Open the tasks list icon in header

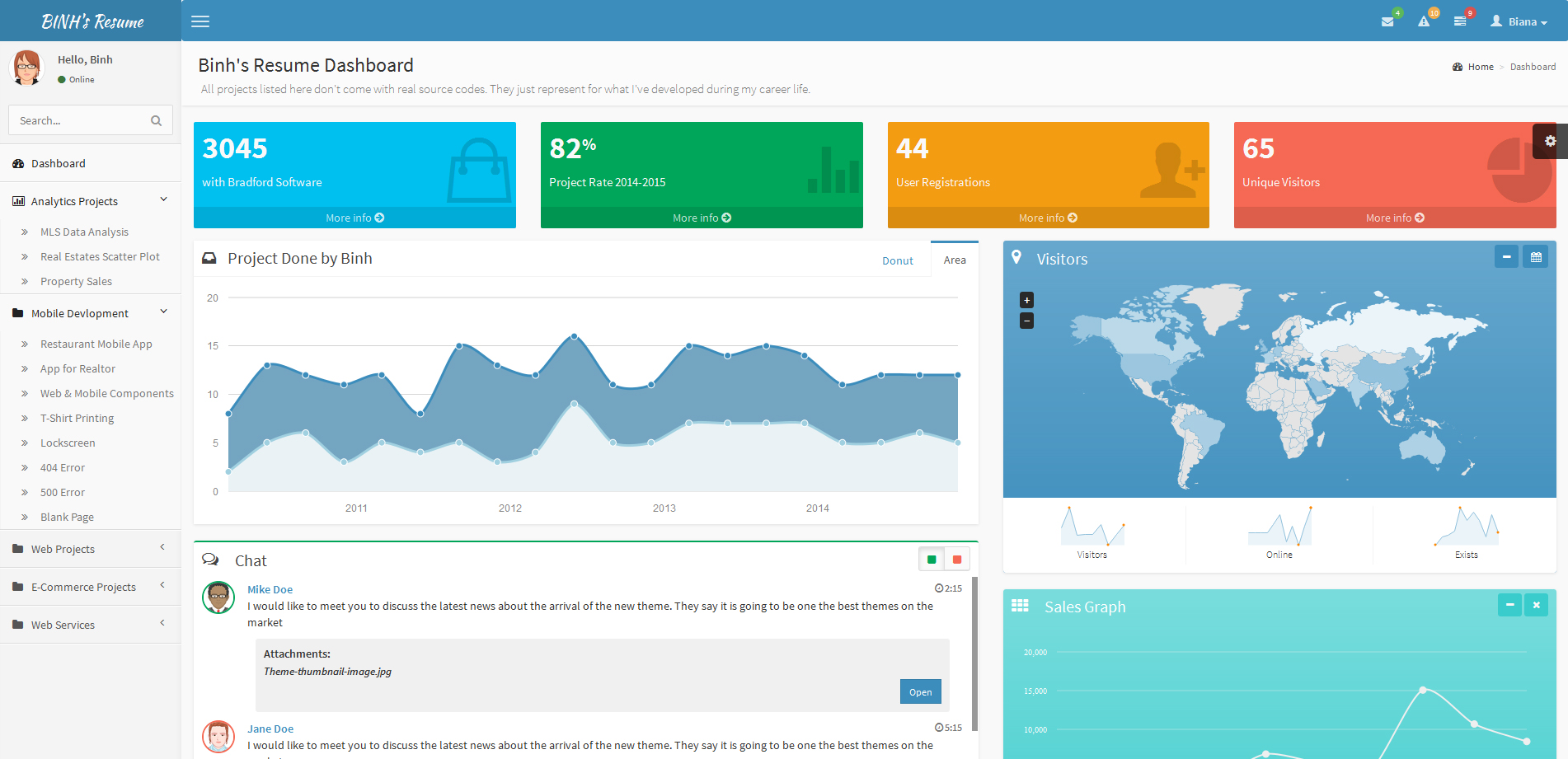click(x=1460, y=21)
